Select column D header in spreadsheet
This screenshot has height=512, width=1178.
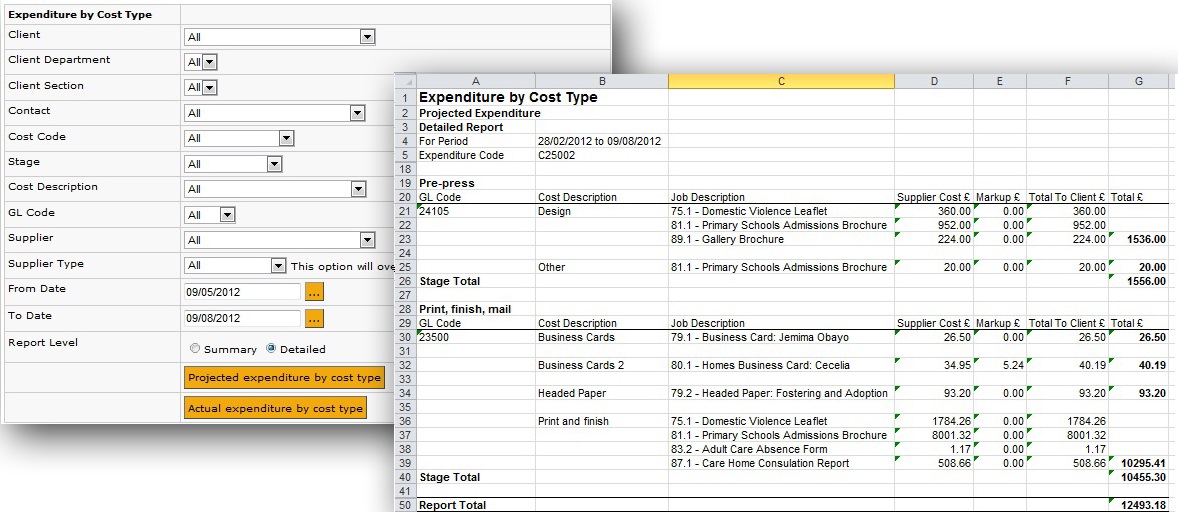point(934,81)
